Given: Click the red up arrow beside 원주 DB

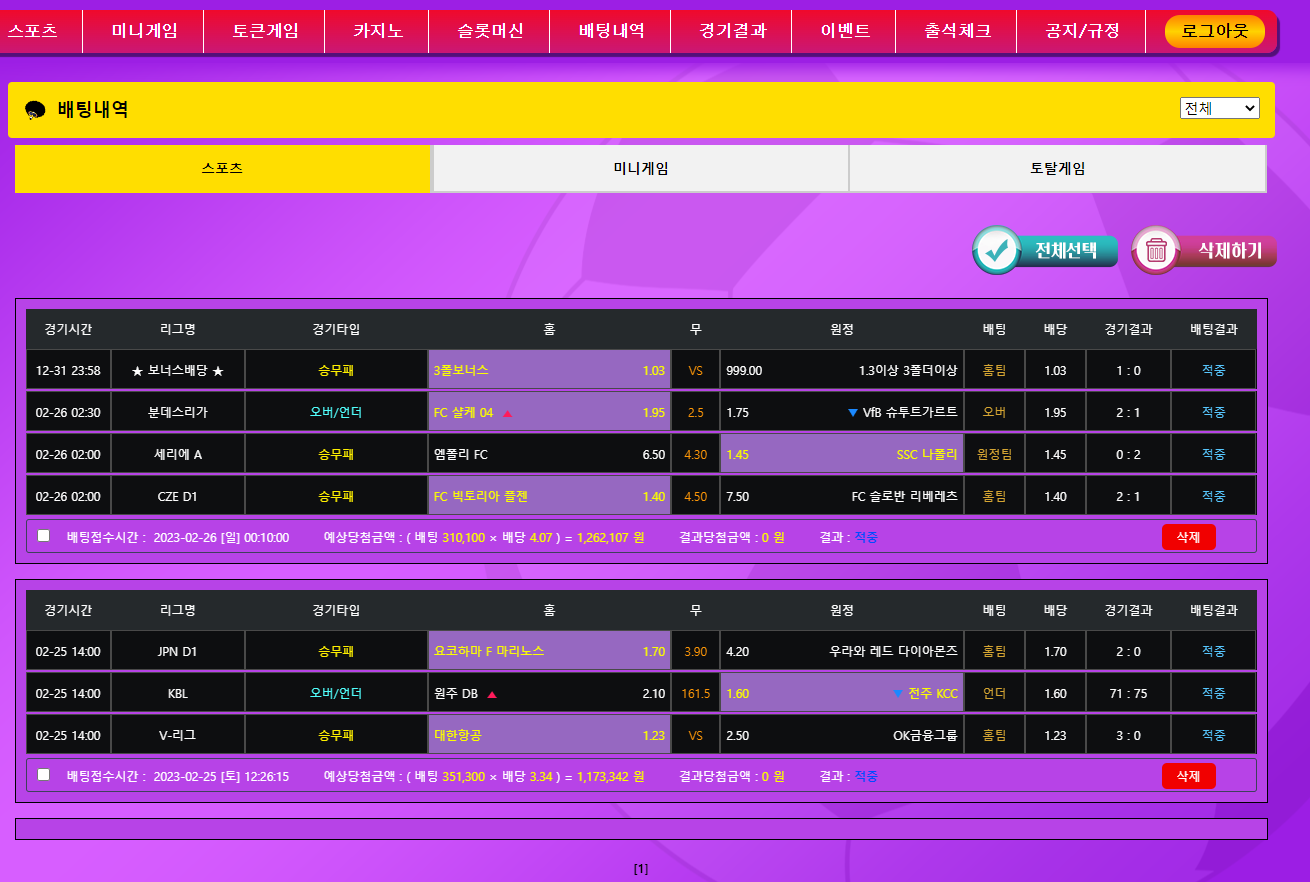Looking at the screenshot, I should coord(491,694).
